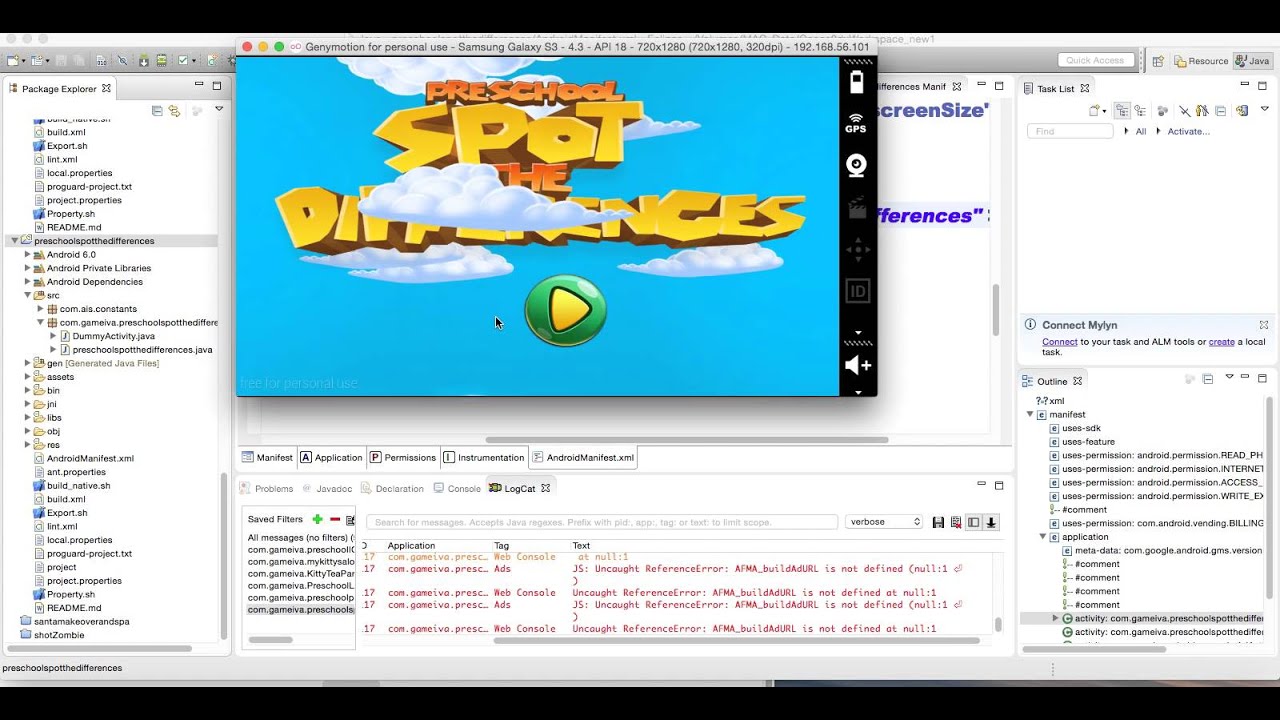The image size is (1280, 720).
Task: Clear the LogCat log
Action: coord(956,522)
